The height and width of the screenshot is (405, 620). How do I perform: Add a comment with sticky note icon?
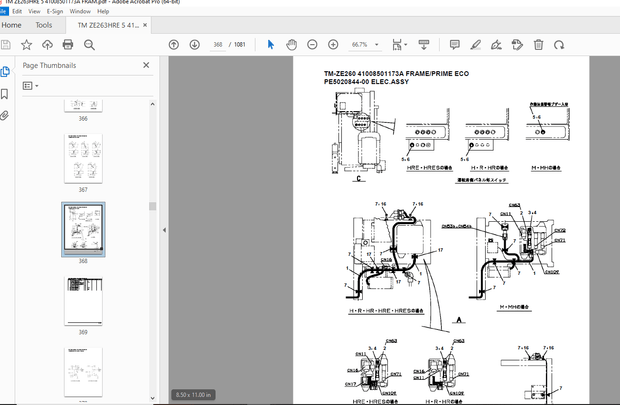coord(454,45)
